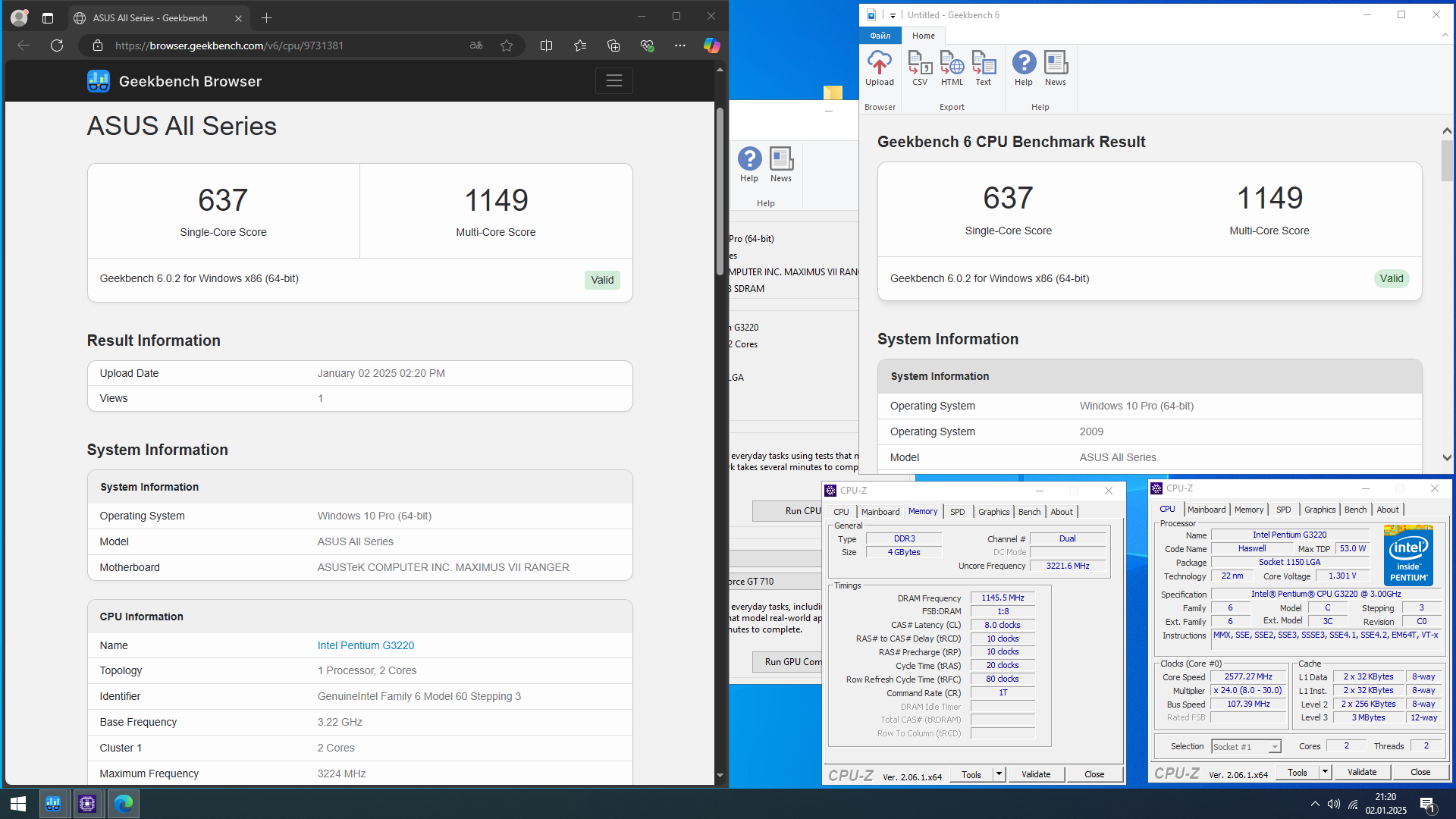This screenshot has height=819, width=1456.
Task: Open Geekbench from the taskbar
Action: click(53, 803)
